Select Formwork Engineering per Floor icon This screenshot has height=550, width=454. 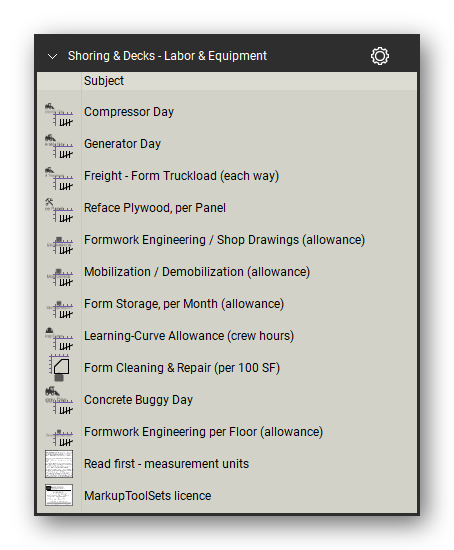[60, 437]
